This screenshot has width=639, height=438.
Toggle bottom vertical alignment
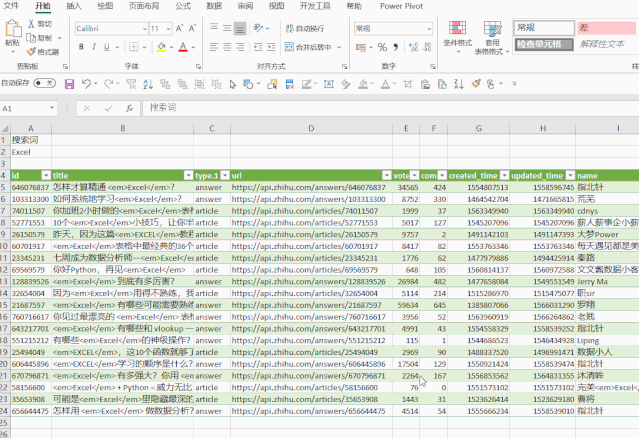point(240,28)
